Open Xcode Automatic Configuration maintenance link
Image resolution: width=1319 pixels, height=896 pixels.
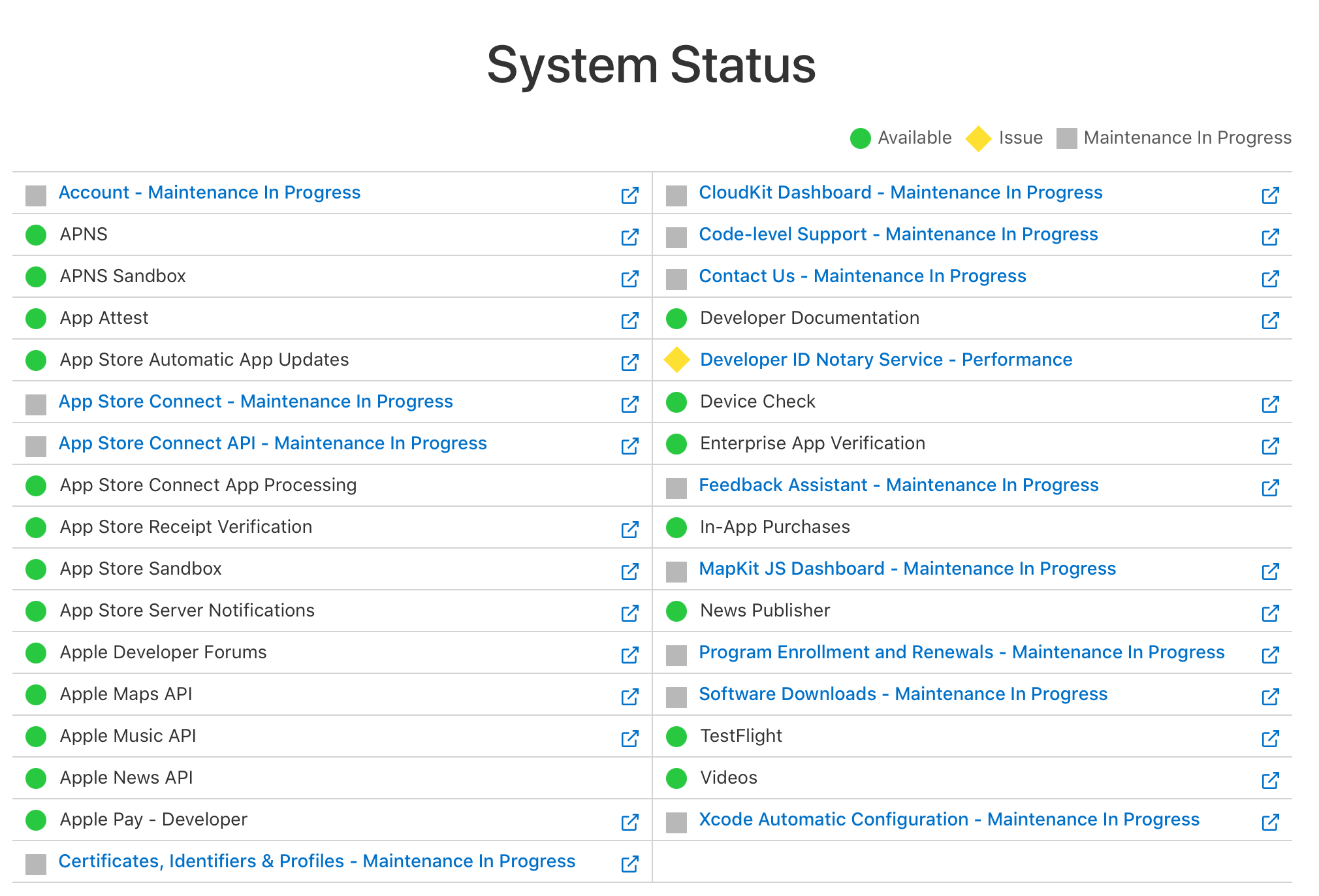coord(949,820)
